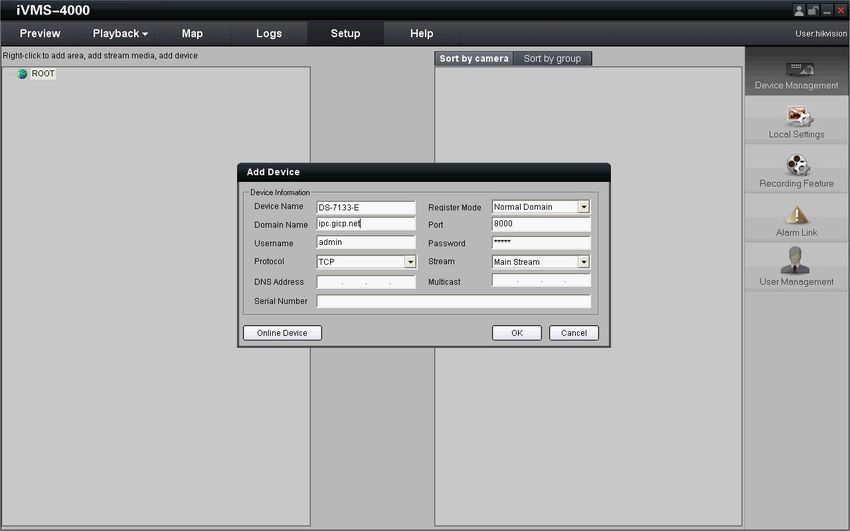Open Recording Feature icon
Viewport: 850px width, 531px height.
[x=798, y=165]
